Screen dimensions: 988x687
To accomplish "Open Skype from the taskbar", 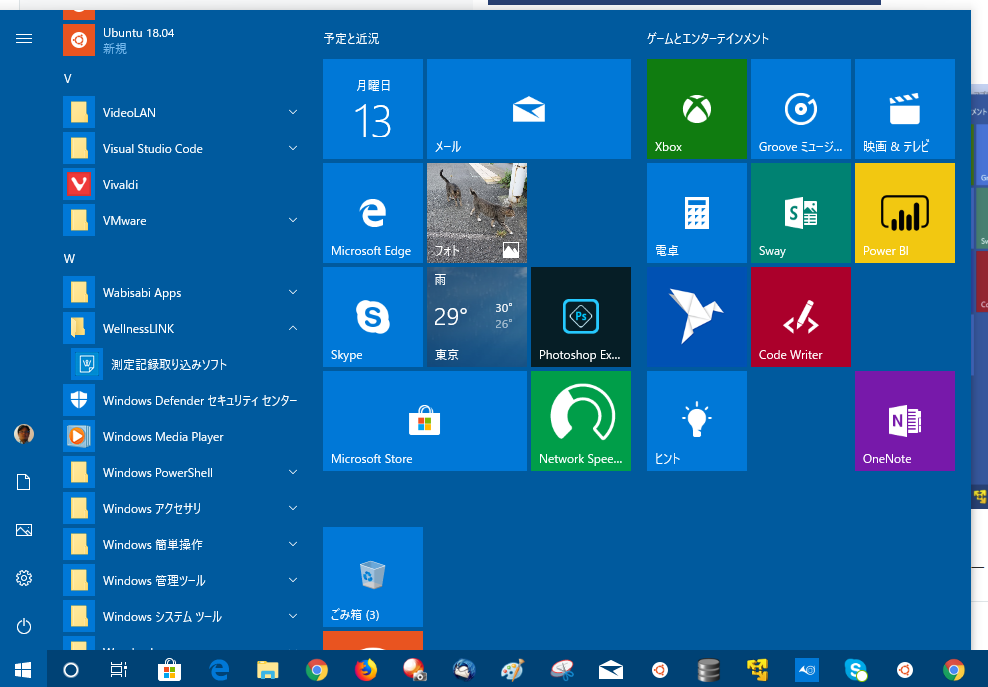I will (856, 670).
